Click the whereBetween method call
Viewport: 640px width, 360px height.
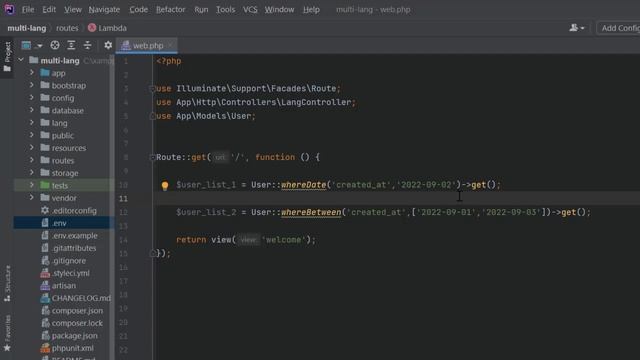(x=311, y=212)
